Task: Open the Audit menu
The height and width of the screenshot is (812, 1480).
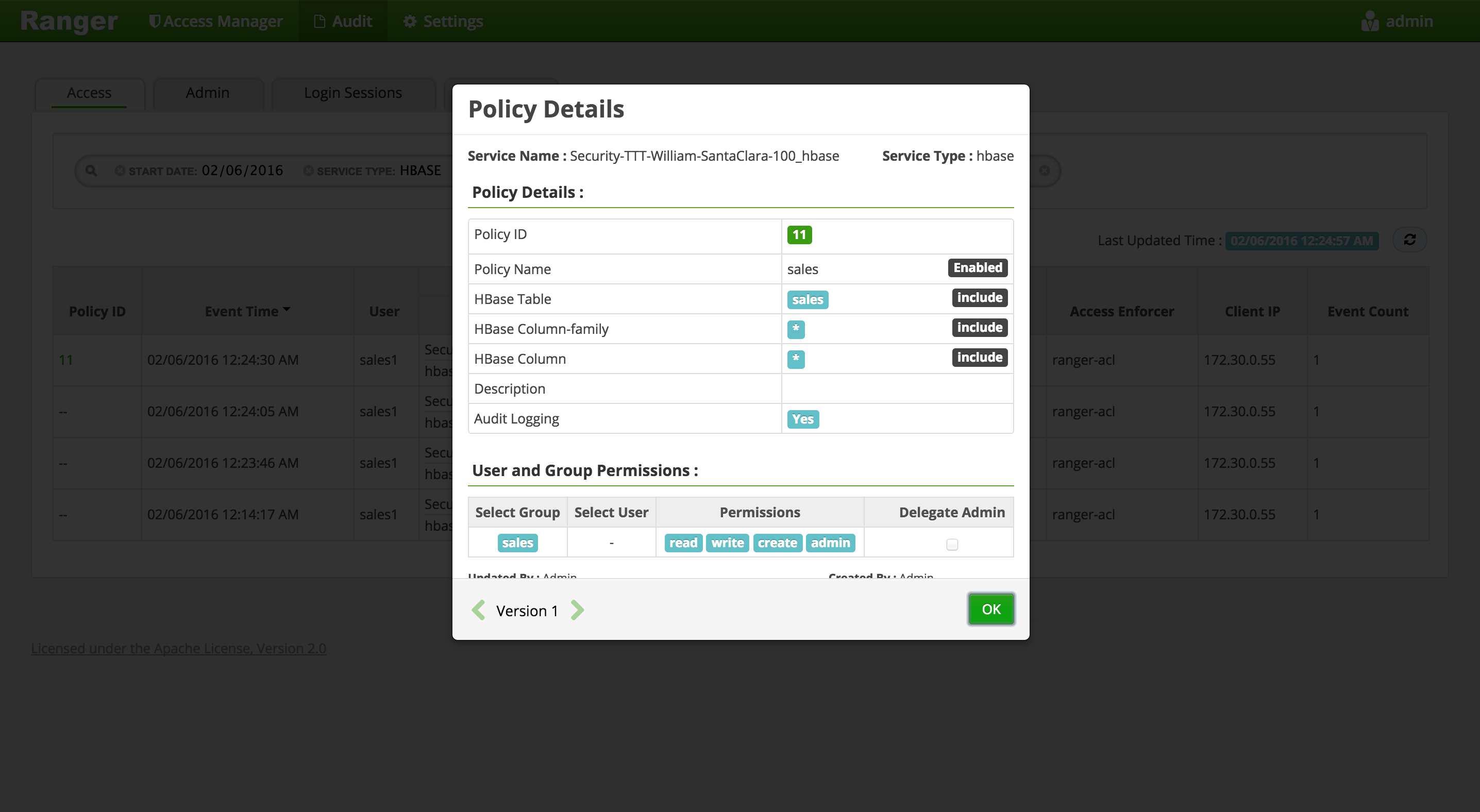Action: [x=343, y=21]
